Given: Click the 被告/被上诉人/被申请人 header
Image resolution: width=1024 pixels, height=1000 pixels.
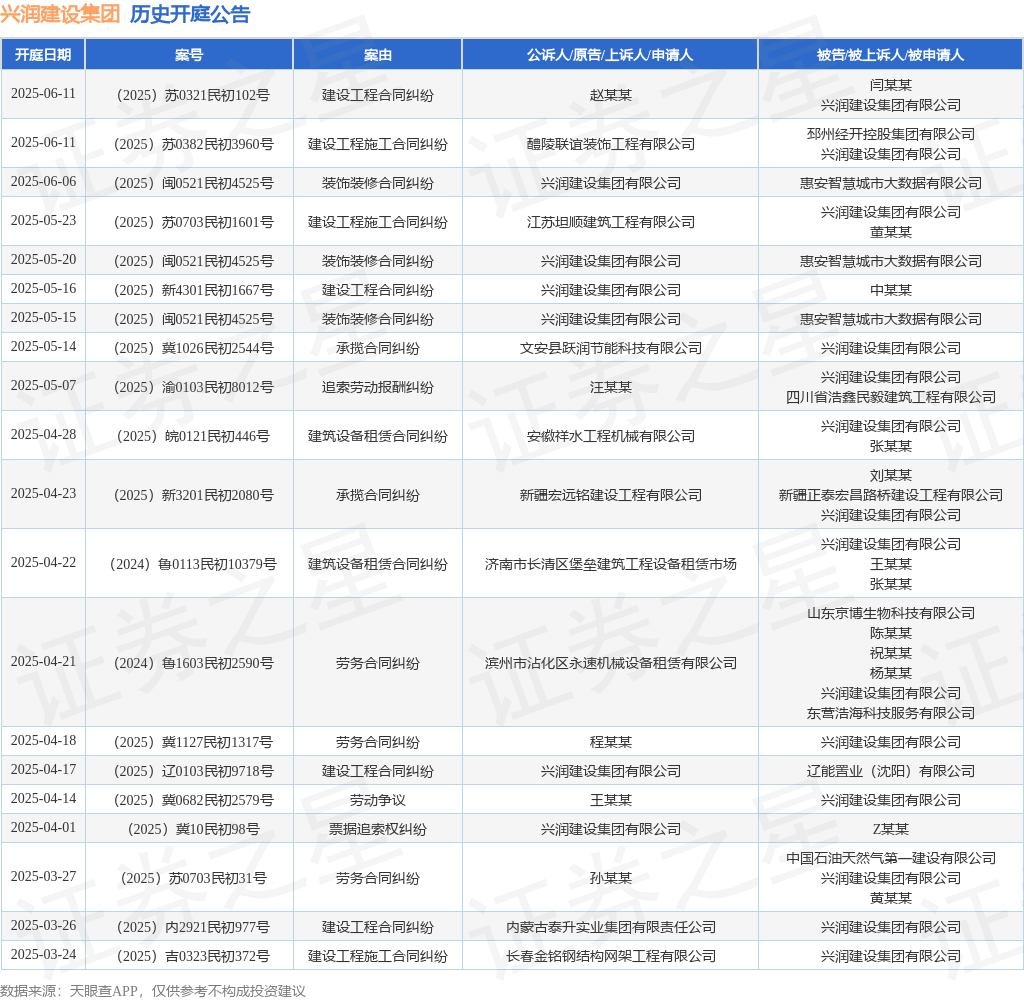Looking at the screenshot, I should click(890, 55).
